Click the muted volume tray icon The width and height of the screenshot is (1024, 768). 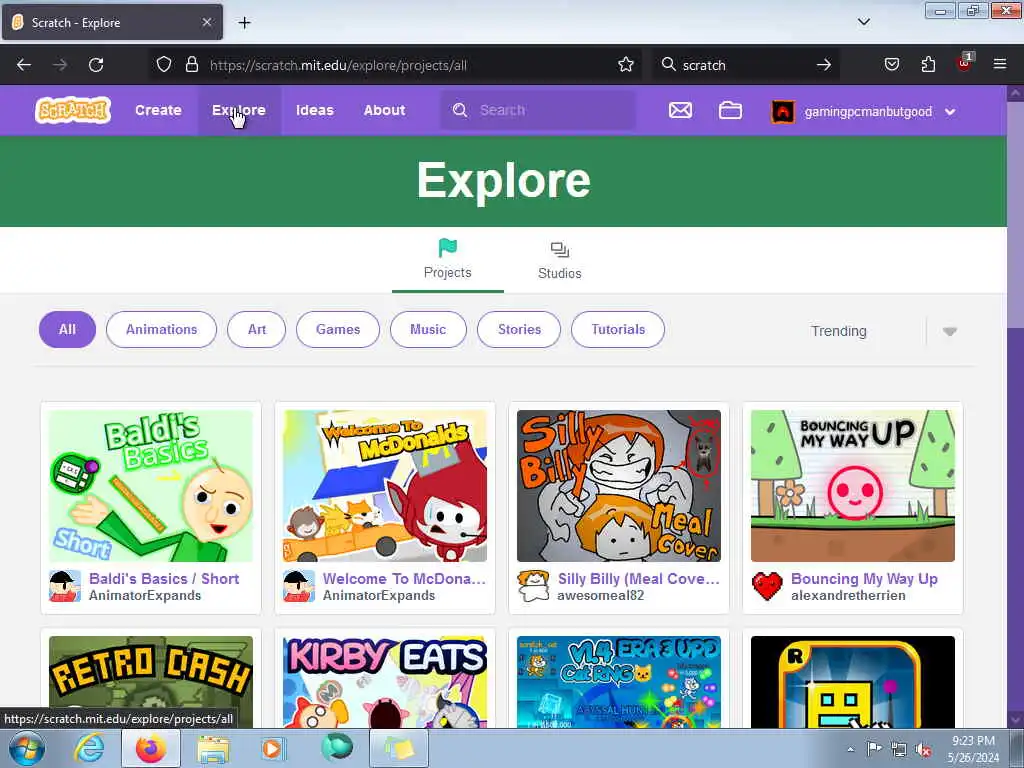point(923,750)
